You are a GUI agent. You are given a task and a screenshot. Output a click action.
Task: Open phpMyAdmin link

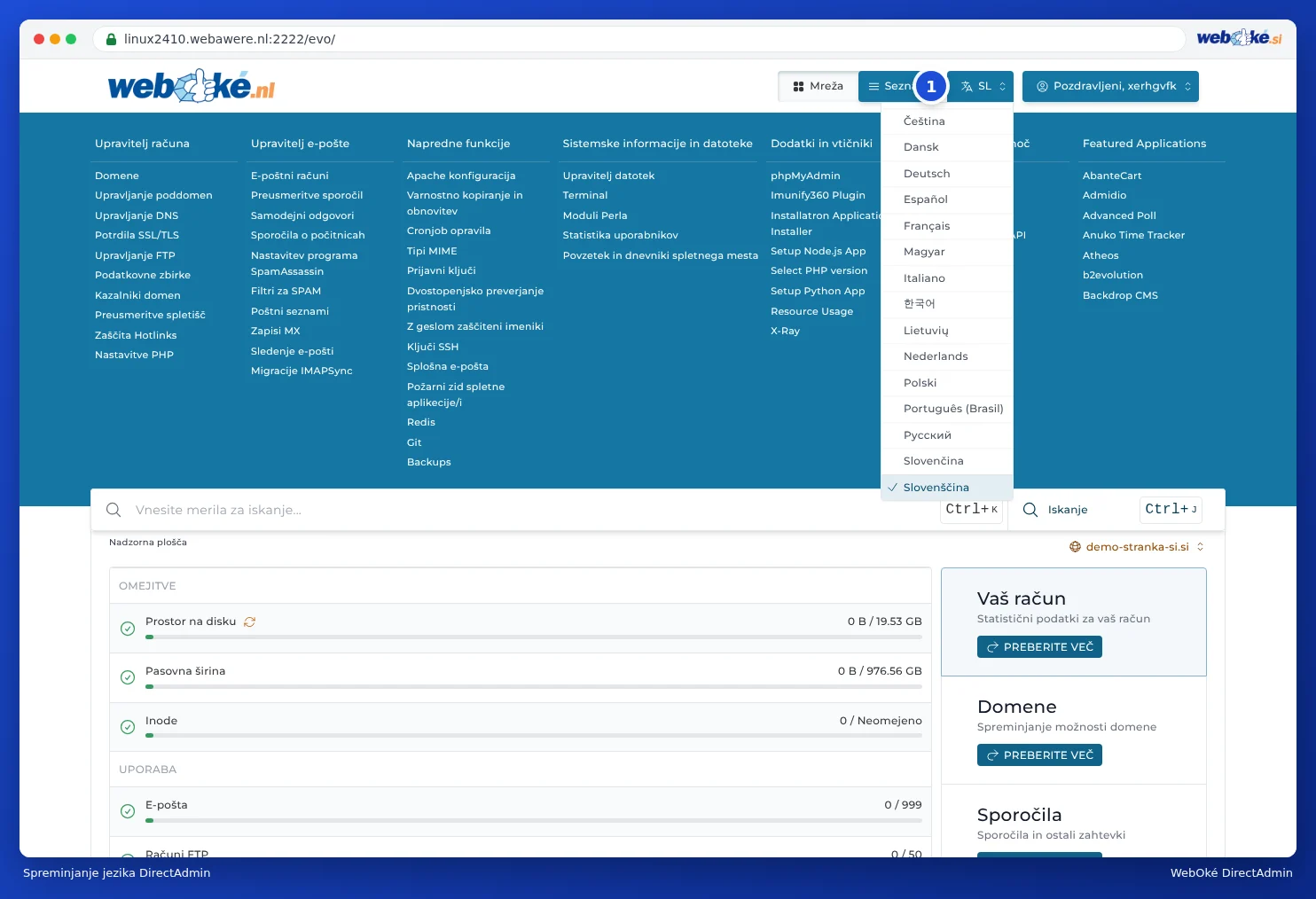coord(805,176)
